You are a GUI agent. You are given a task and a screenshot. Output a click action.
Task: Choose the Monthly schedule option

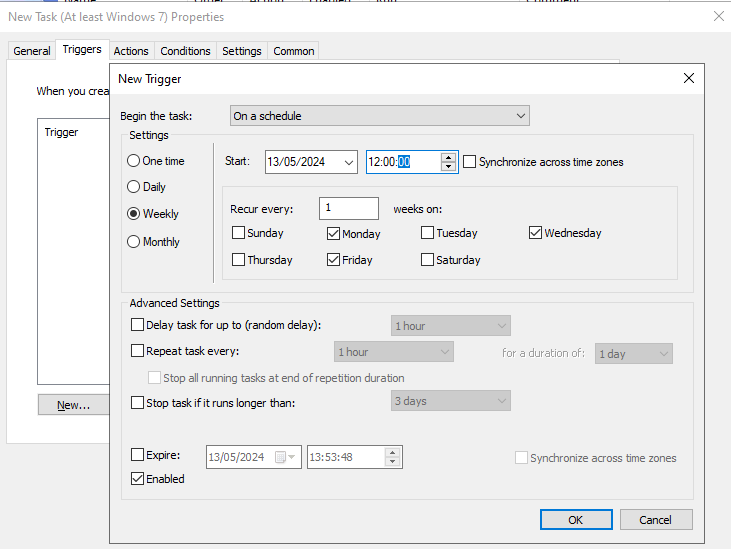(134, 242)
